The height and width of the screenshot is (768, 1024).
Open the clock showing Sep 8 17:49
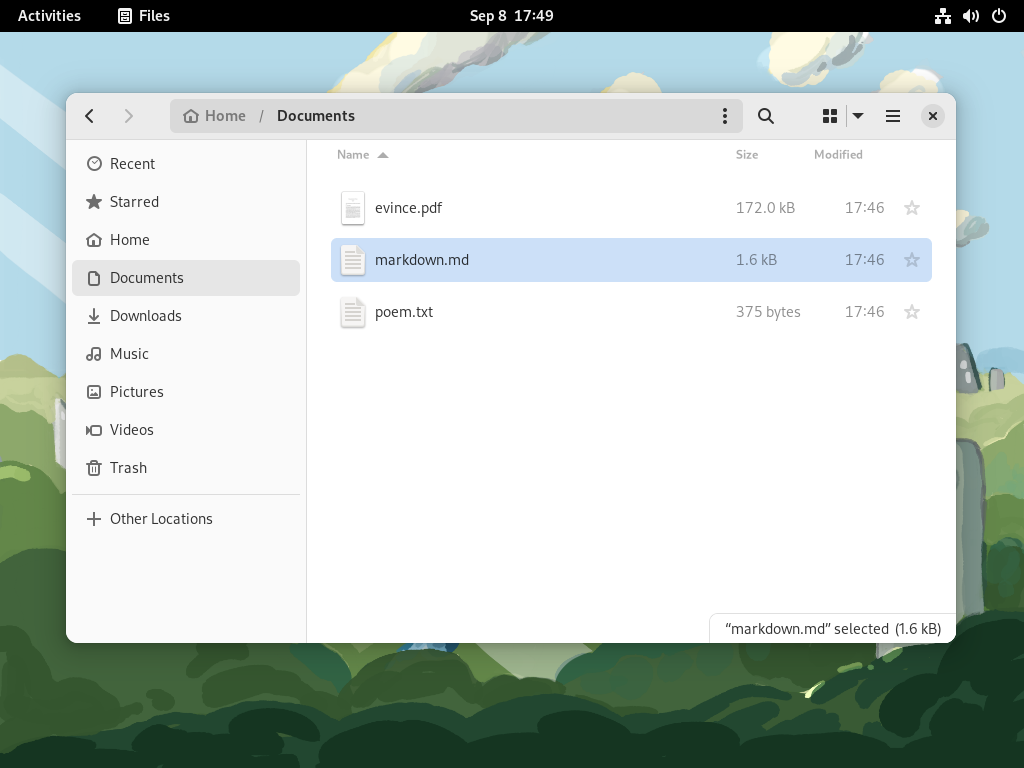click(x=511, y=16)
